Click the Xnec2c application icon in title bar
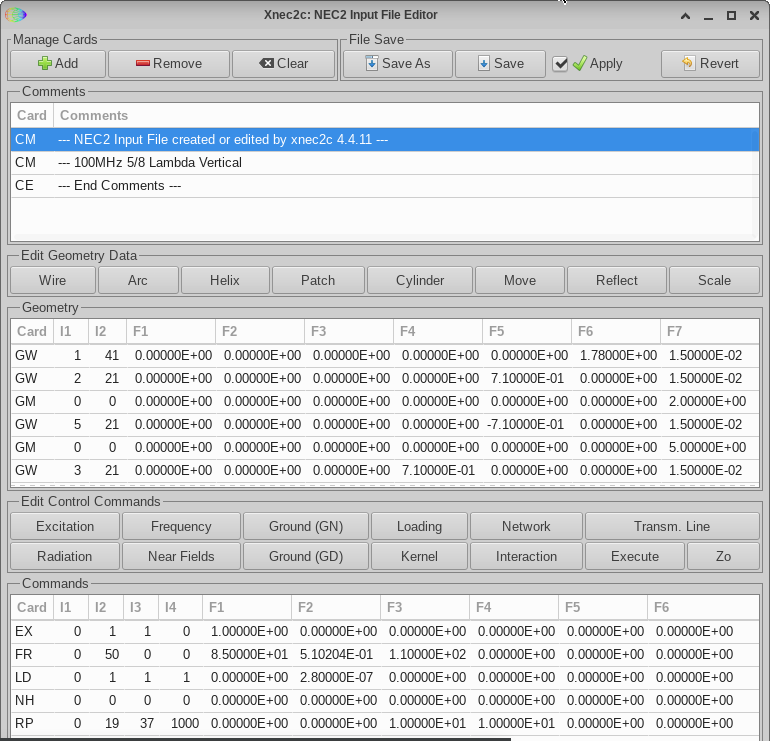 point(16,15)
